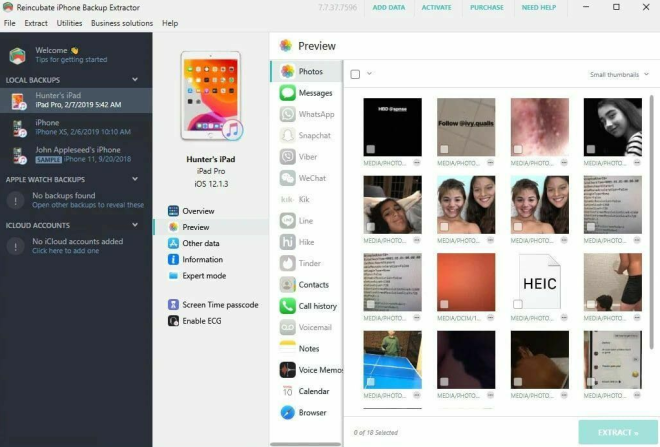Select the Snapchat icon
The image size is (660, 447).
[x=287, y=135]
